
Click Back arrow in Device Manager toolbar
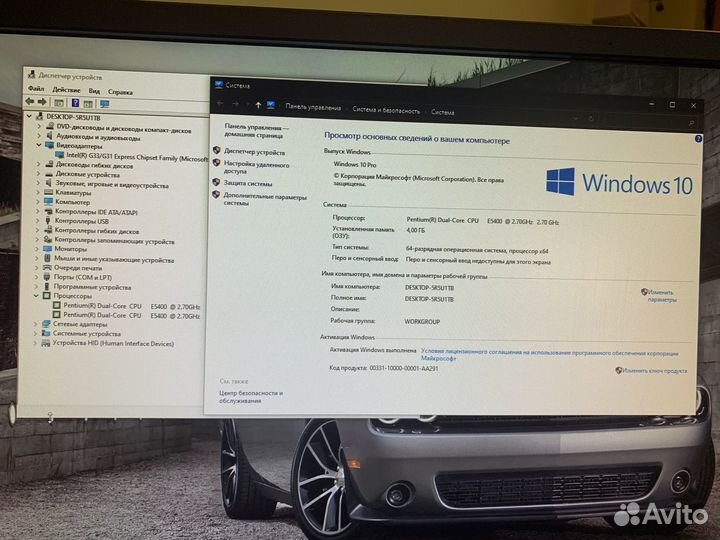30,101
